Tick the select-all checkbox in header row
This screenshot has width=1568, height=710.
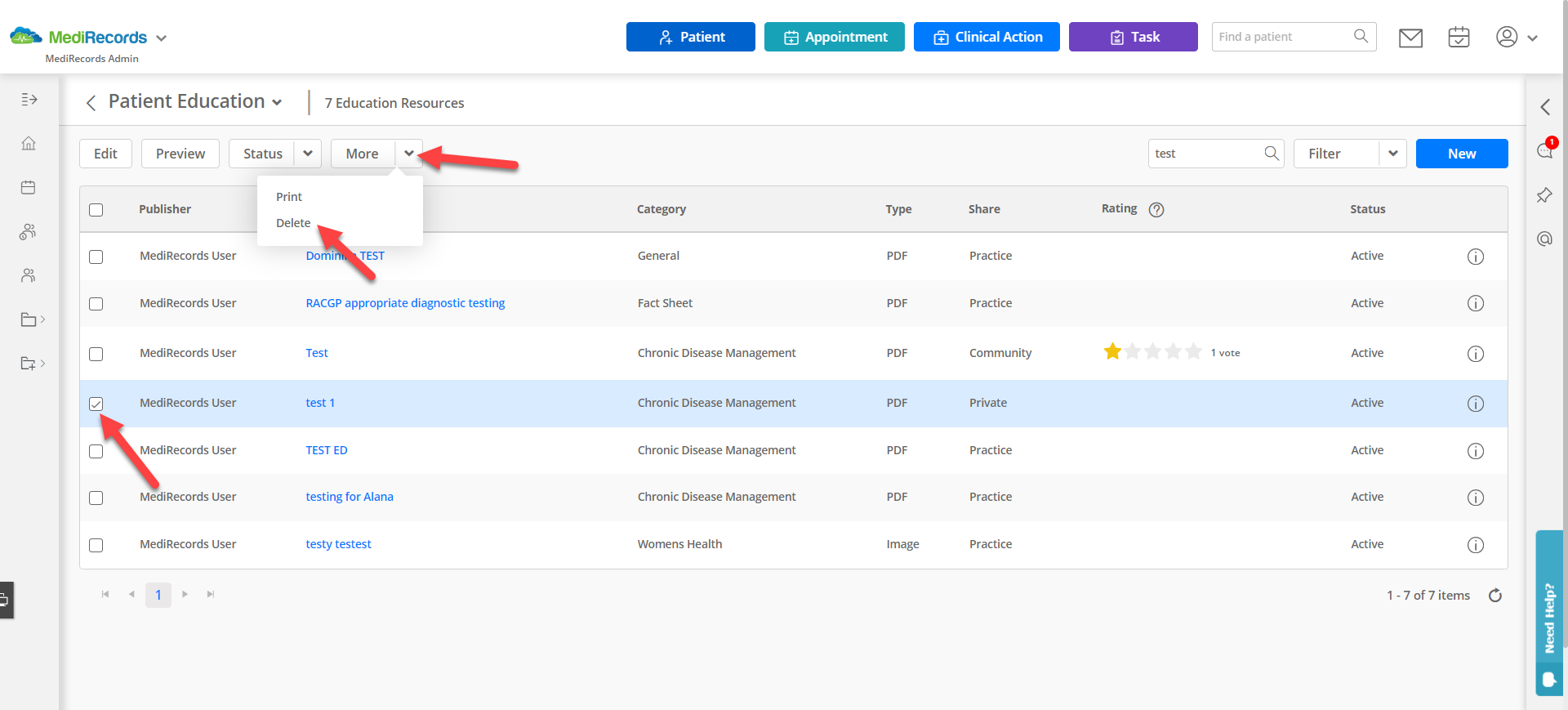96,210
